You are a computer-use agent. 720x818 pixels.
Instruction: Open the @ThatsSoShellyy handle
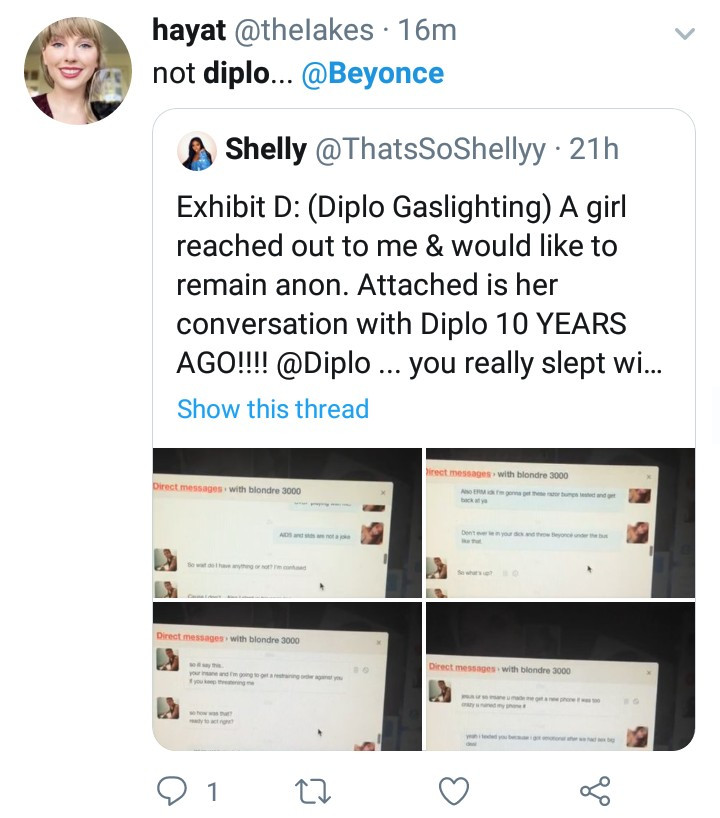coord(432,150)
